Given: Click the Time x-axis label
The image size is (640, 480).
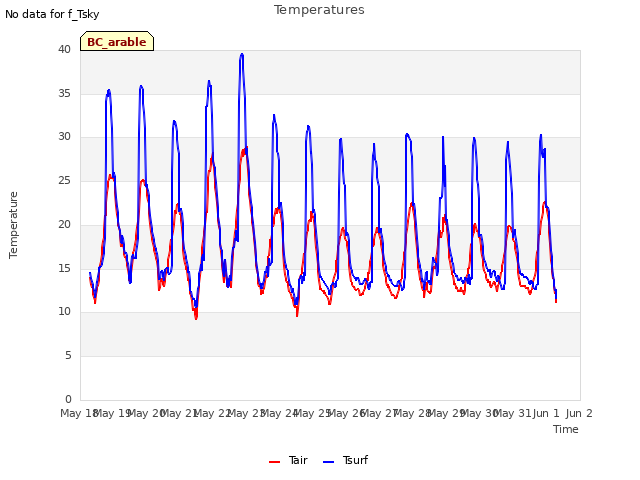Looking at the screenshot, I should pyautogui.click(x=566, y=429).
